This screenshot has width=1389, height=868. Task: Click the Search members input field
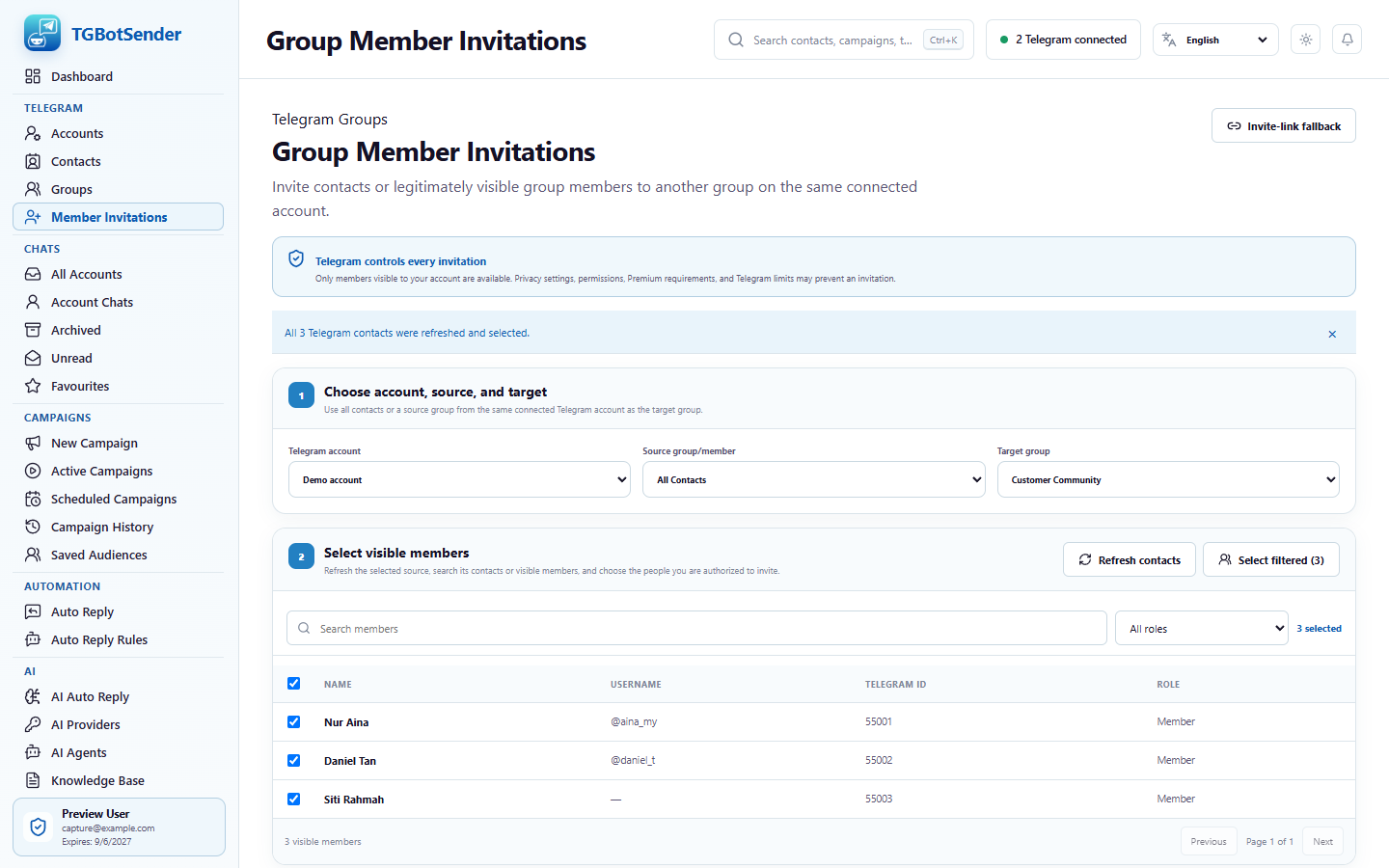(x=696, y=628)
